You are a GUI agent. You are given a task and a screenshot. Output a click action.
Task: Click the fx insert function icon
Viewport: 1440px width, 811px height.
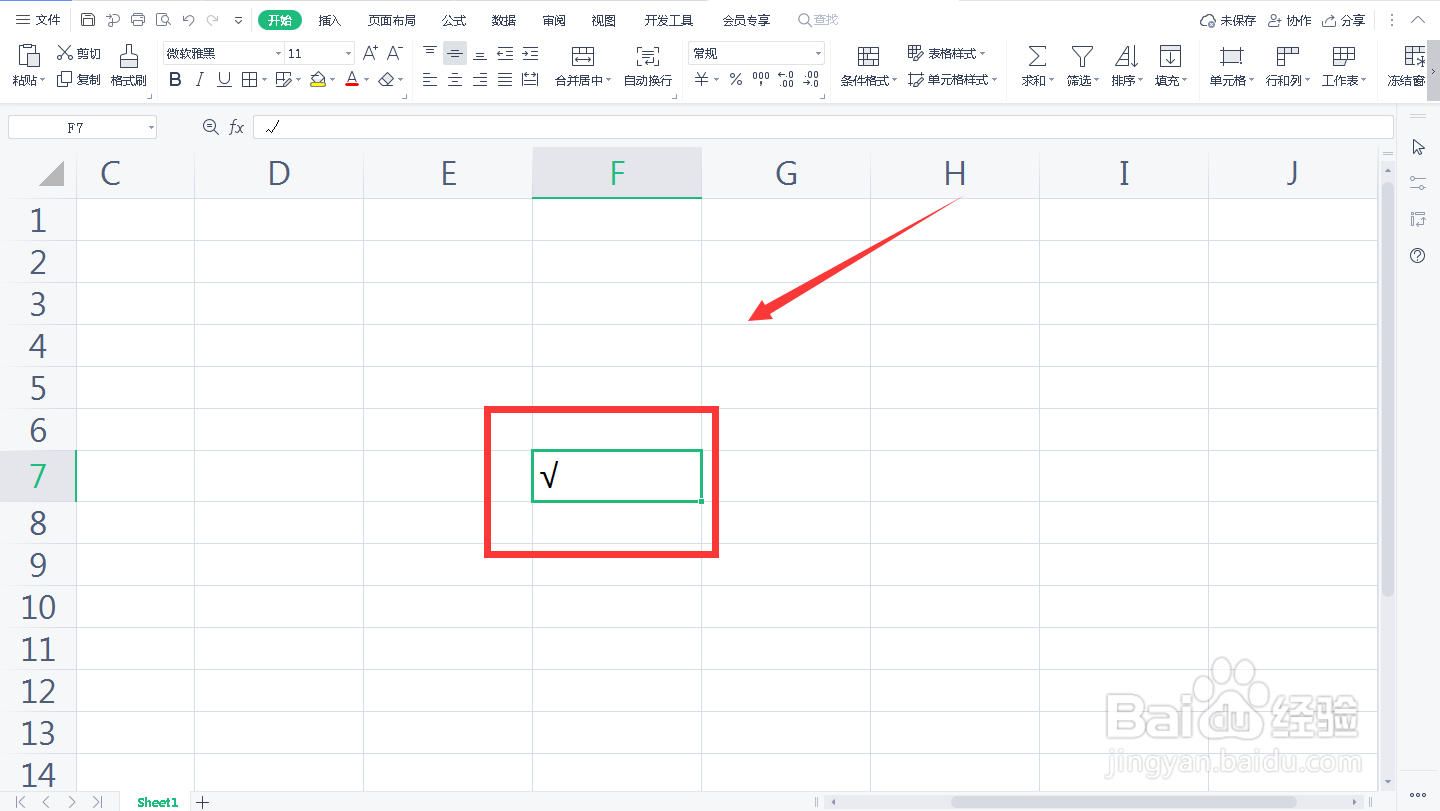pyautogui.click(x=237, y=127)
